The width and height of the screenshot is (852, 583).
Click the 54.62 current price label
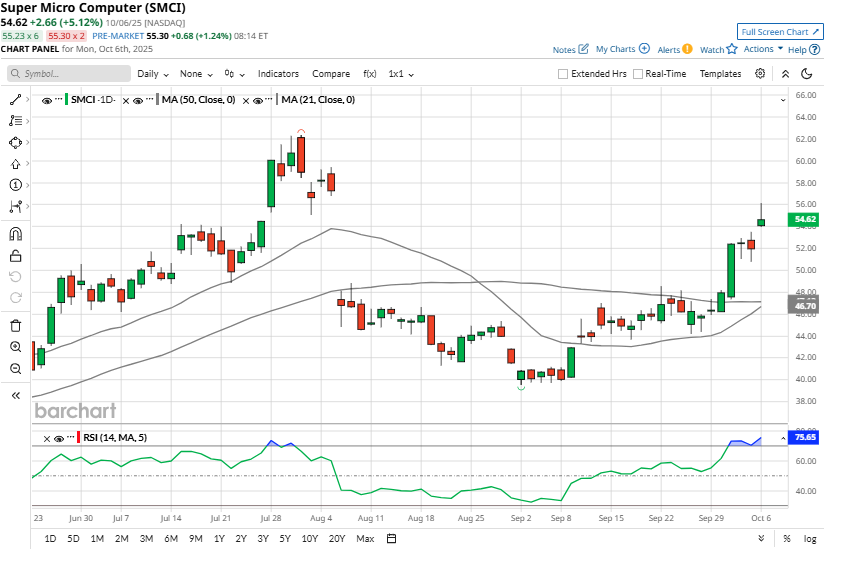[804, 220]
